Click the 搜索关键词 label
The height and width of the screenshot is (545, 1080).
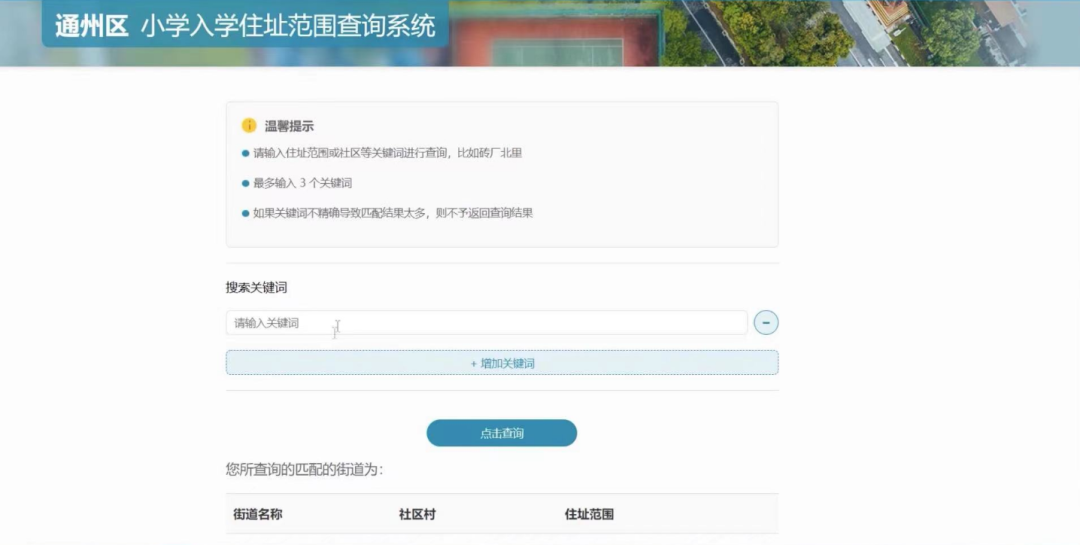pos(256,287)
